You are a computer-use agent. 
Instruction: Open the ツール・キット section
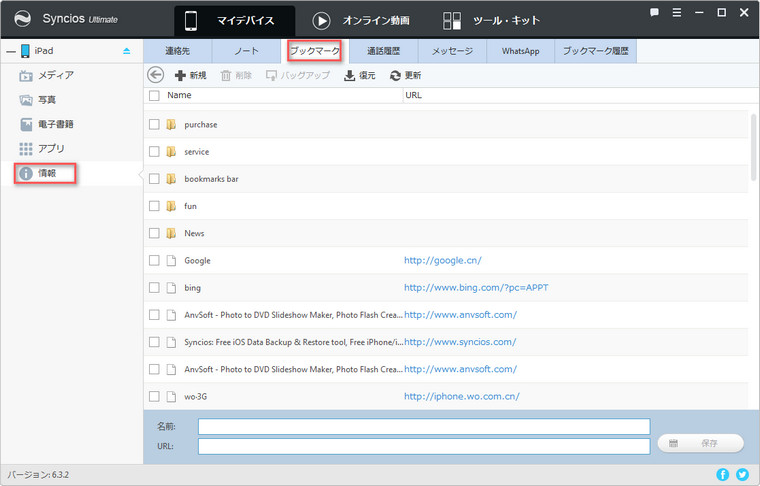[491, 21]
